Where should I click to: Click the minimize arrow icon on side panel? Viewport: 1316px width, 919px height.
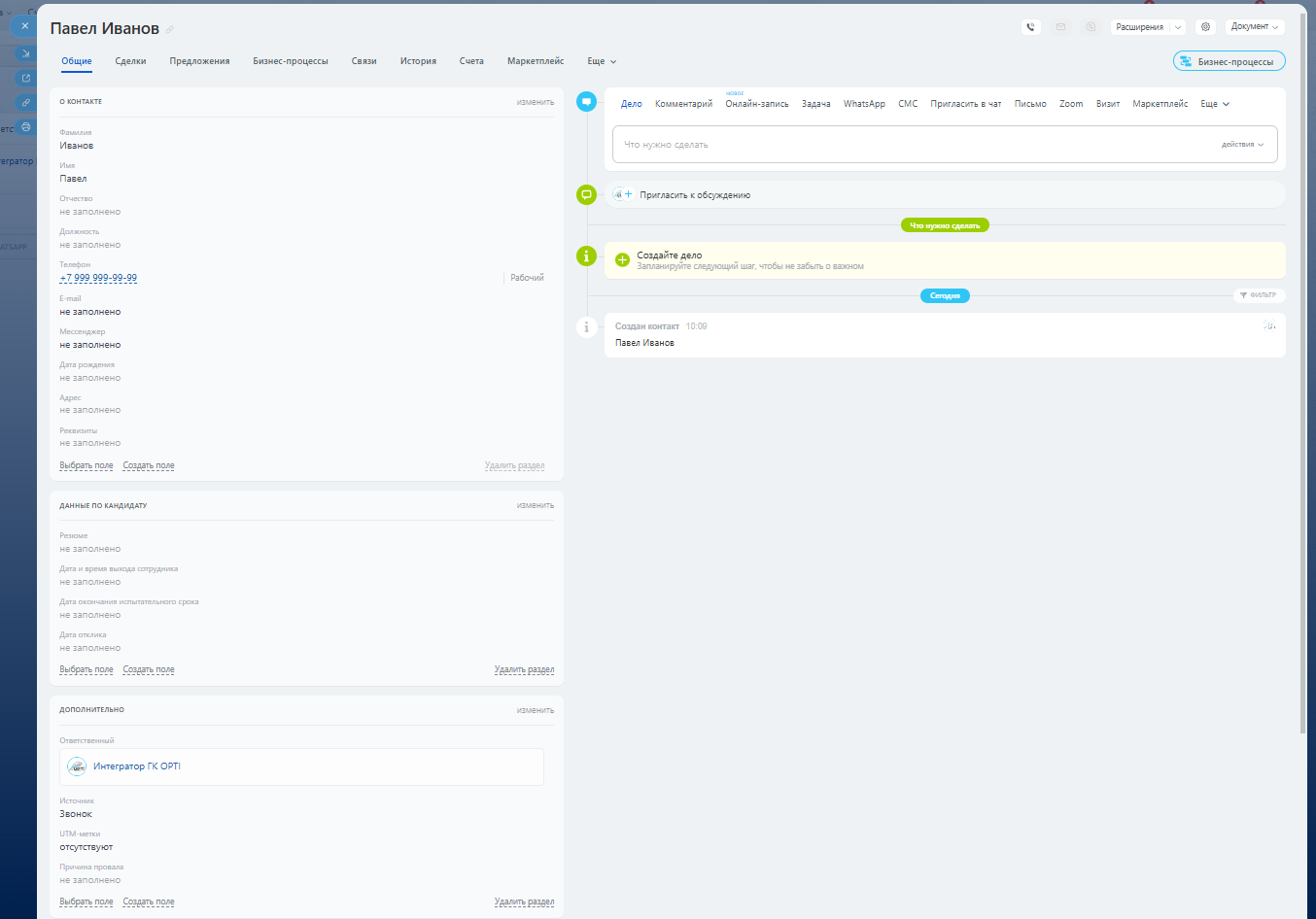pos(26,53)
